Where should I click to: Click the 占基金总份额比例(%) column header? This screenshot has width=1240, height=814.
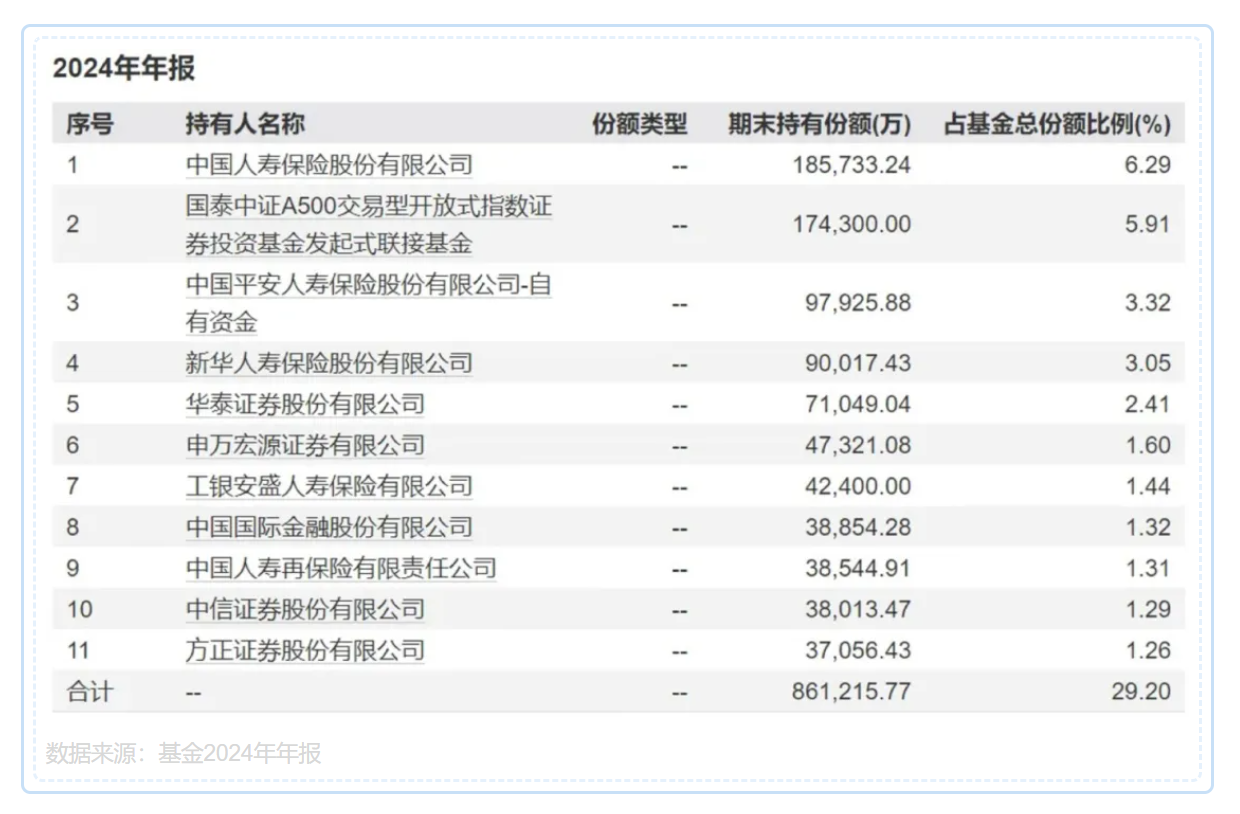pyautogui.click(x=1057, y=124)
